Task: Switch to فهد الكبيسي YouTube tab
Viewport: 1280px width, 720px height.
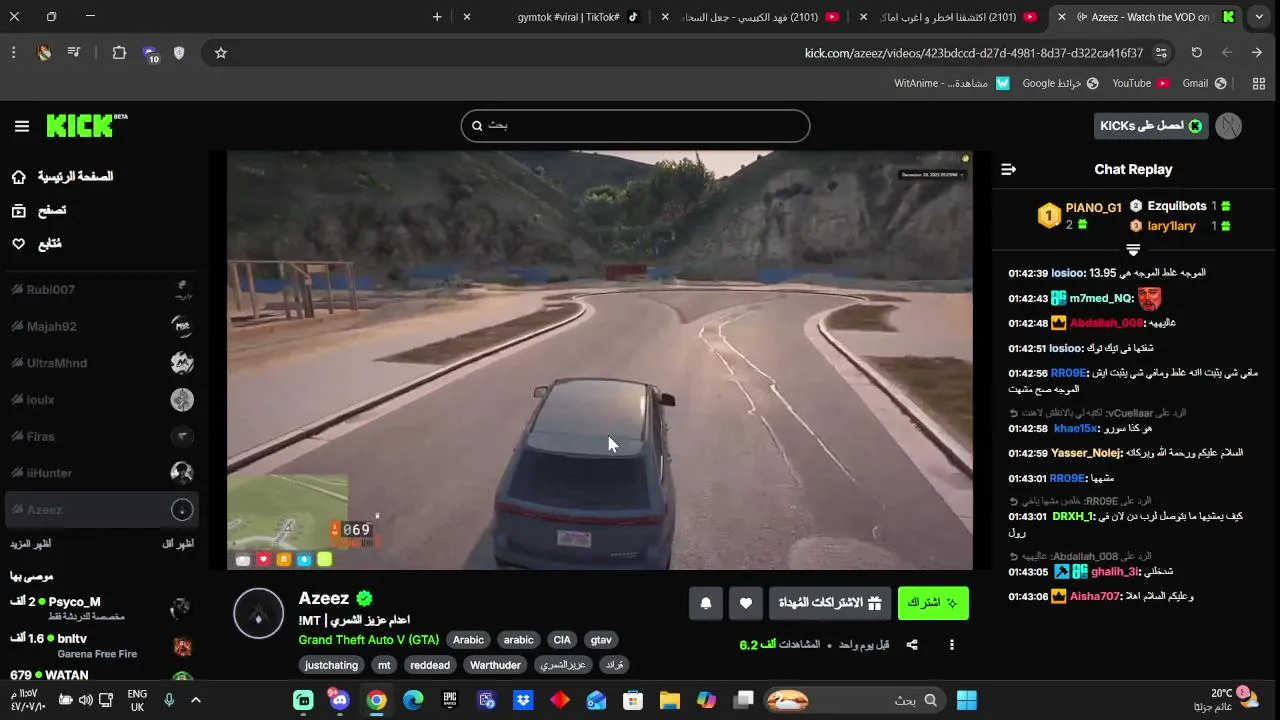Action: [750, 17]
